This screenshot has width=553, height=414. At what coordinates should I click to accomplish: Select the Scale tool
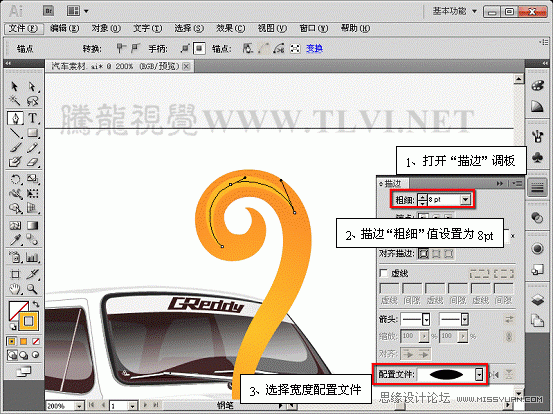[x=32, y=179]
